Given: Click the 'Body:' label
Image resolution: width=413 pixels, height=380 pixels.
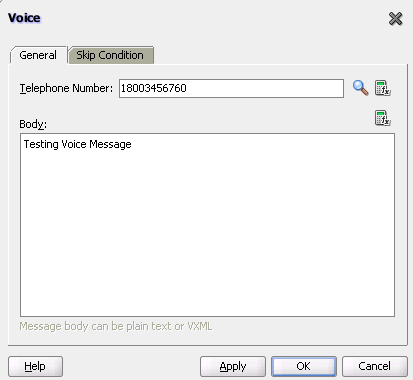Looking at the screenshot, I should pos(33,124).
